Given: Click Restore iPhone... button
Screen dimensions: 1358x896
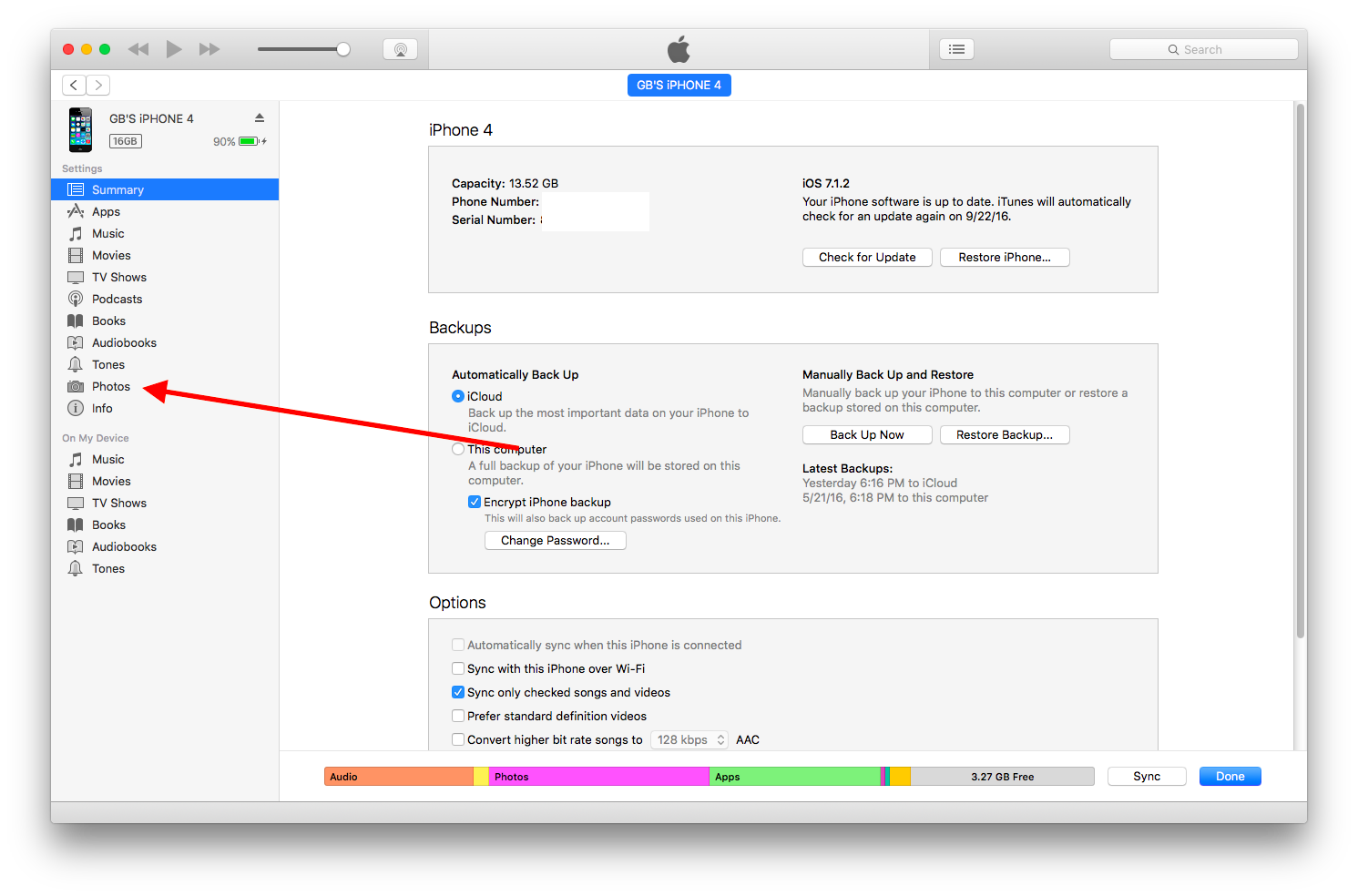Looking at the screenshot, I should click(x=1005, y=258).
